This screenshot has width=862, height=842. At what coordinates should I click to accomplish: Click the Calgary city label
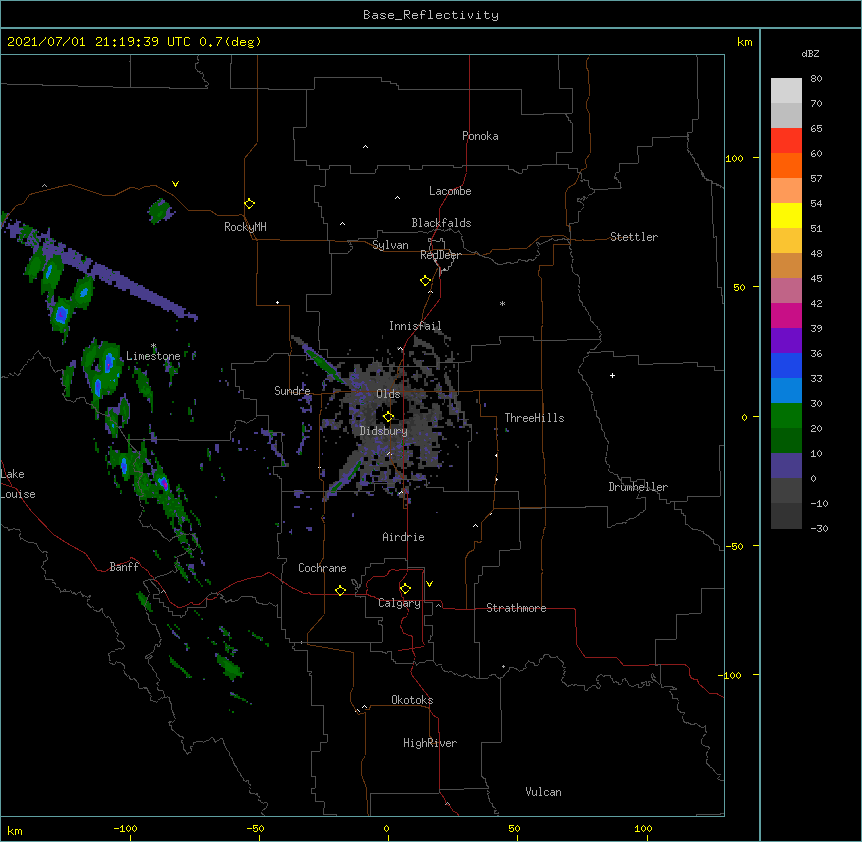[399, 603]
